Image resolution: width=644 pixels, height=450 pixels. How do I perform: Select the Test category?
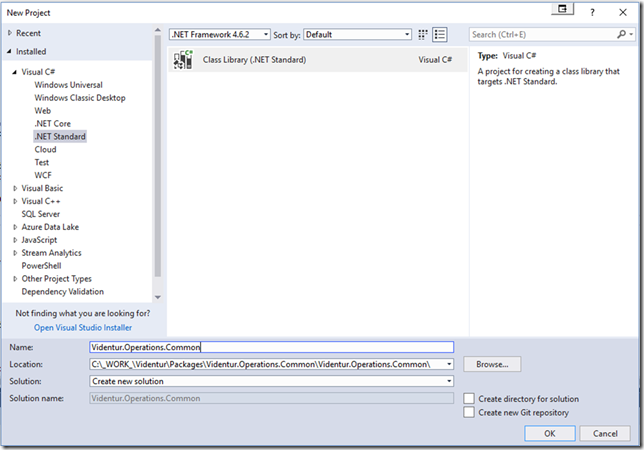[x=41, y=162]
